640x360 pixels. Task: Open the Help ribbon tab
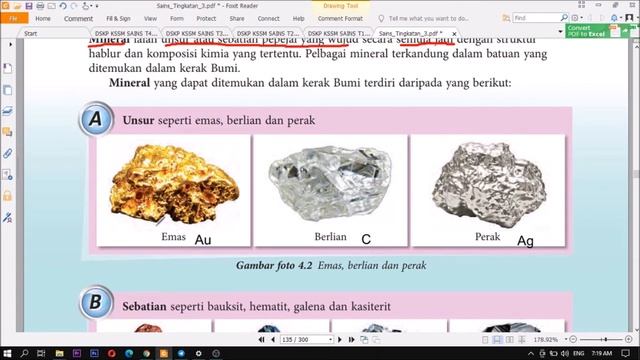tap(298, 18)
